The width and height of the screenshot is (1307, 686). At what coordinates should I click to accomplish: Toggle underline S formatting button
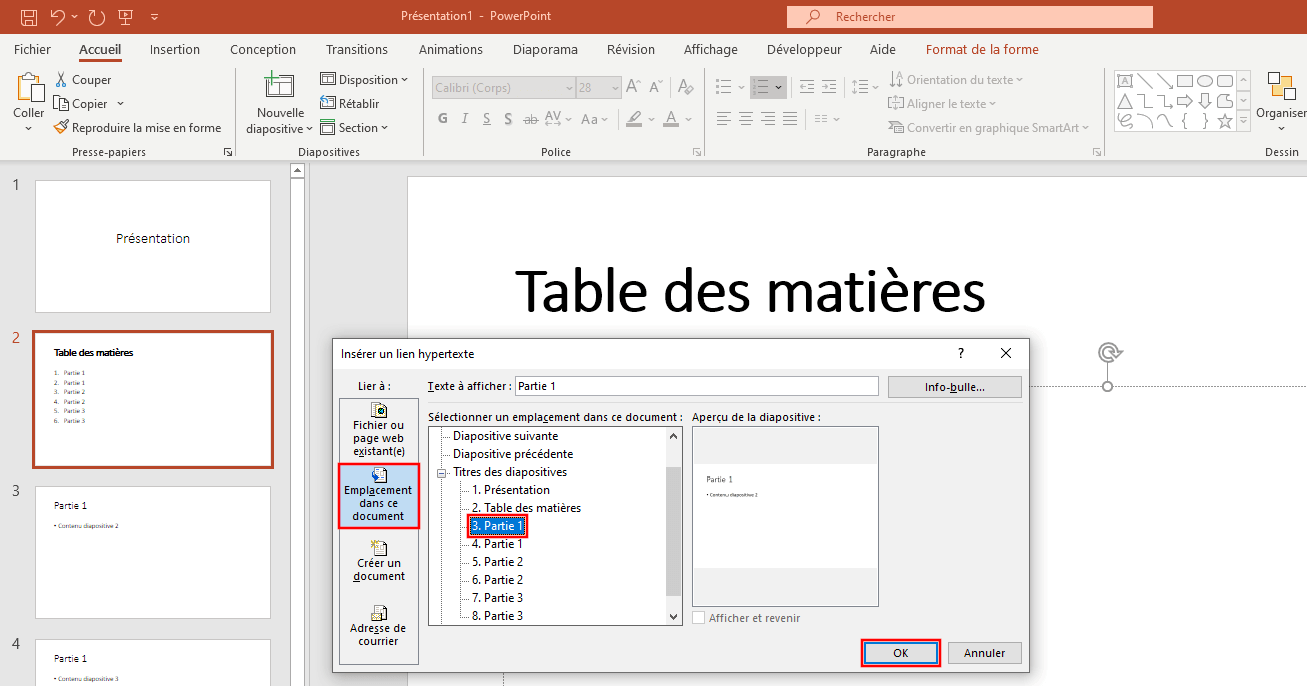pos(486,119)
